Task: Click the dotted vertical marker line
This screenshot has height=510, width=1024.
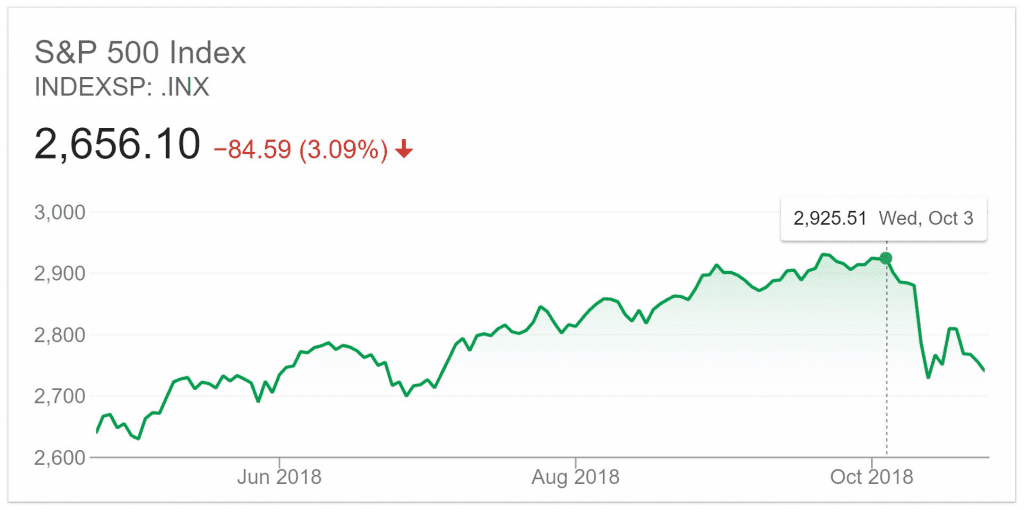Action: point(886,359)
